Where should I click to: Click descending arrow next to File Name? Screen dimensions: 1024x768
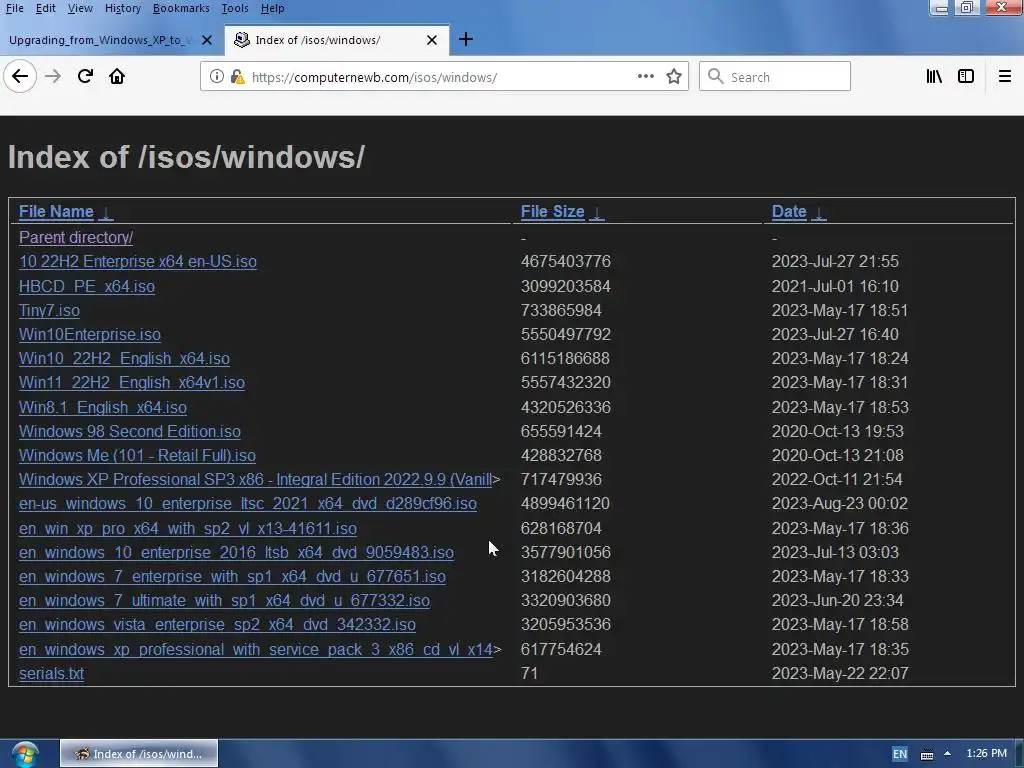pos(106,213)
